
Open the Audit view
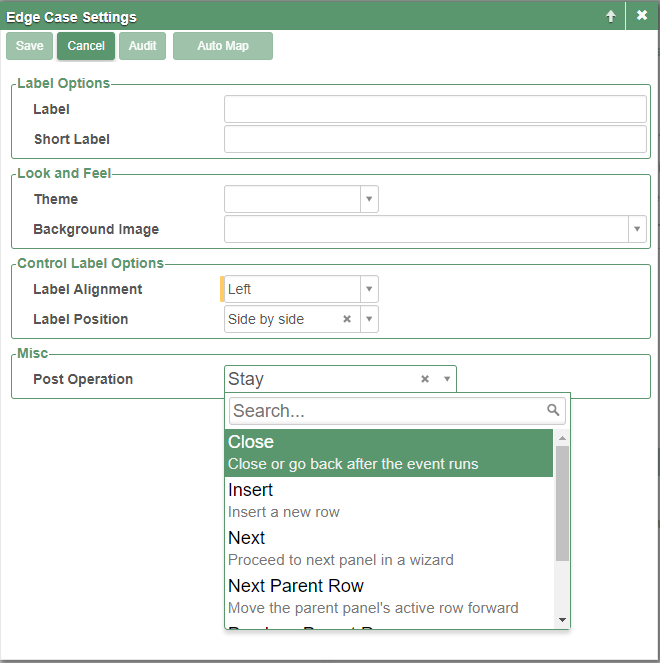[x=142, y=46]
